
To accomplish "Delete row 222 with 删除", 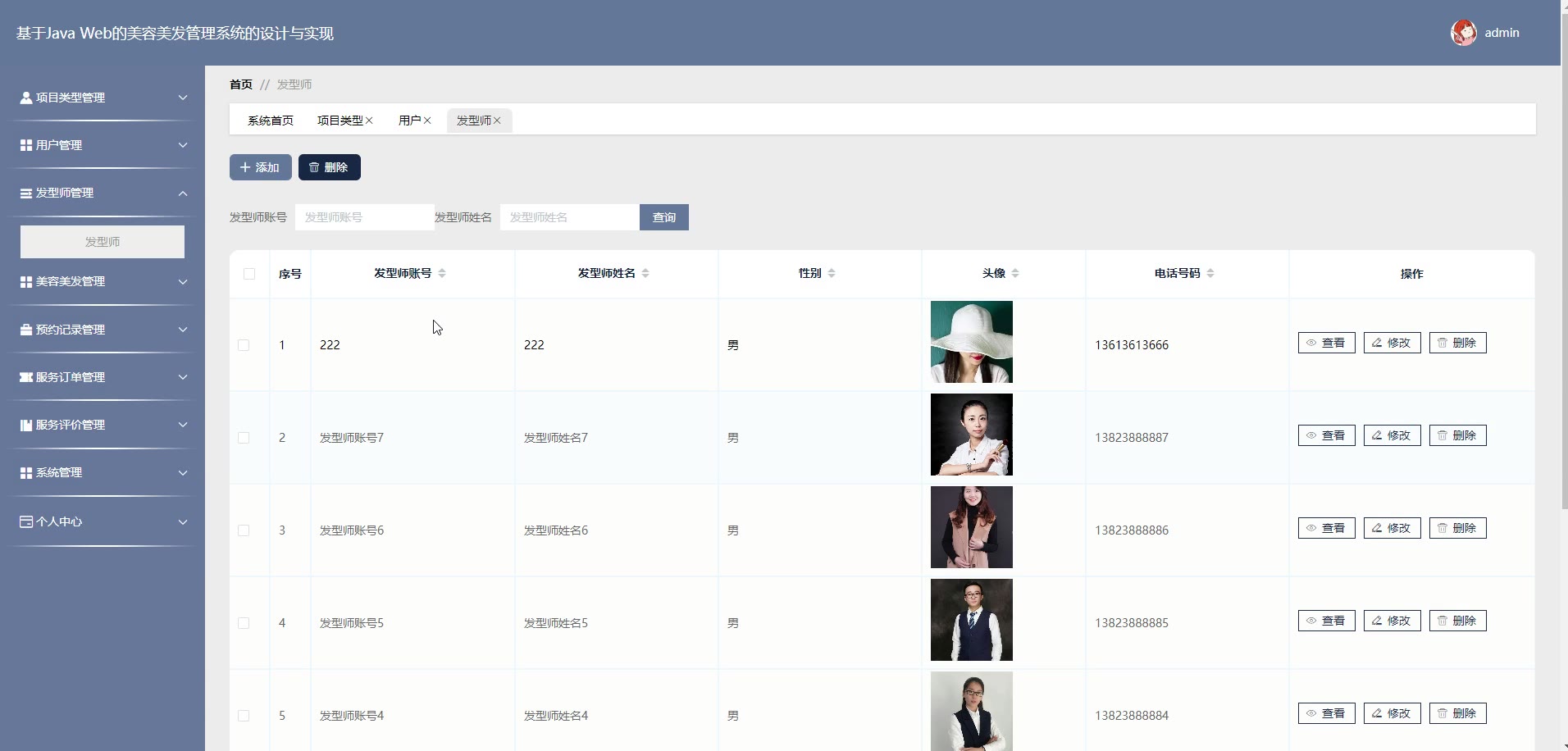I will 1457,343.
